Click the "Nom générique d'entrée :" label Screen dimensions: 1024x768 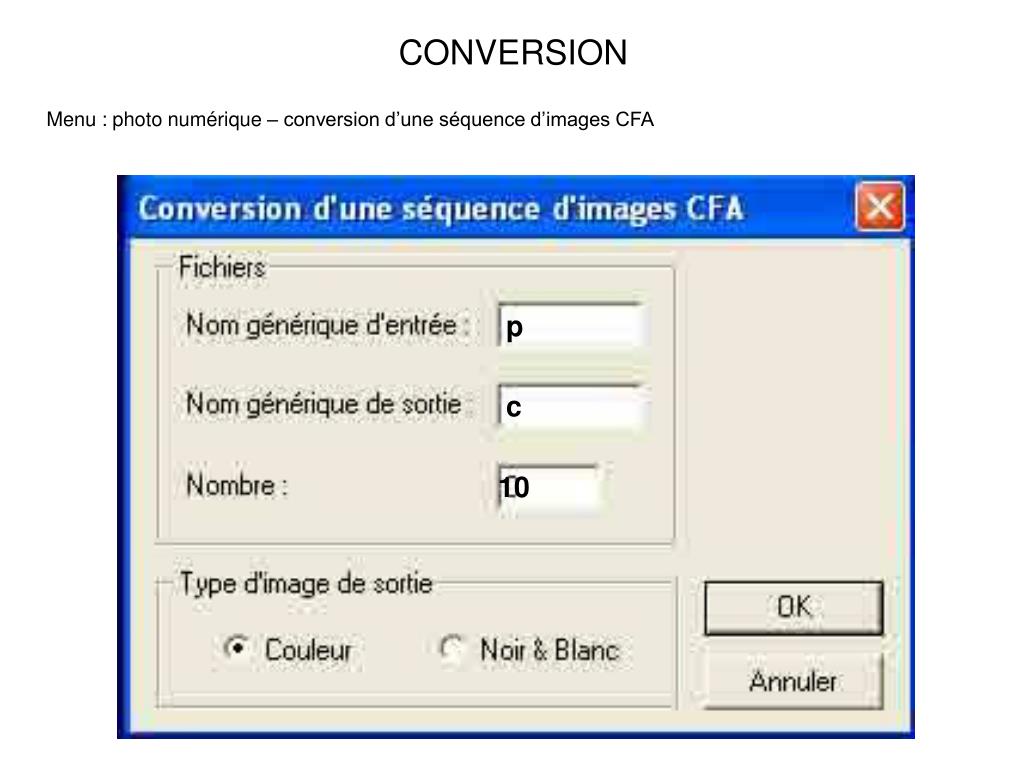point(328,325)
